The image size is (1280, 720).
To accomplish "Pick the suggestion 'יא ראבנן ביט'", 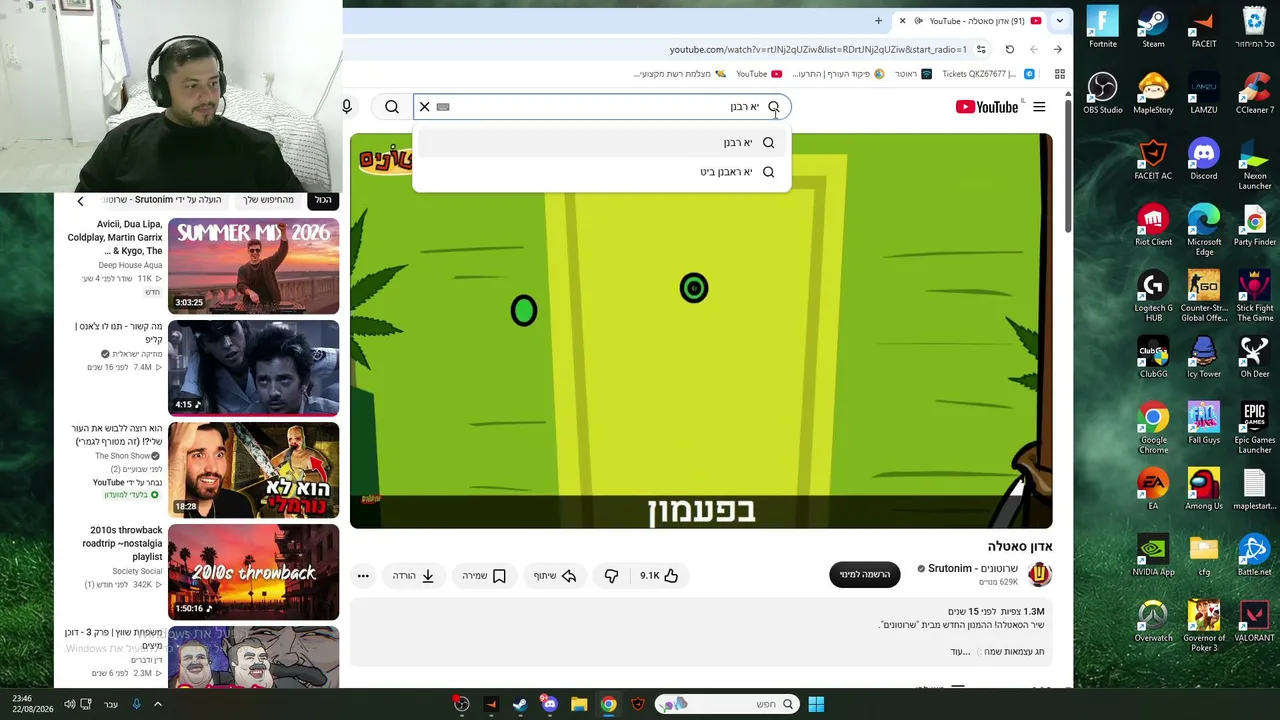I will click(x=602, y=172).
